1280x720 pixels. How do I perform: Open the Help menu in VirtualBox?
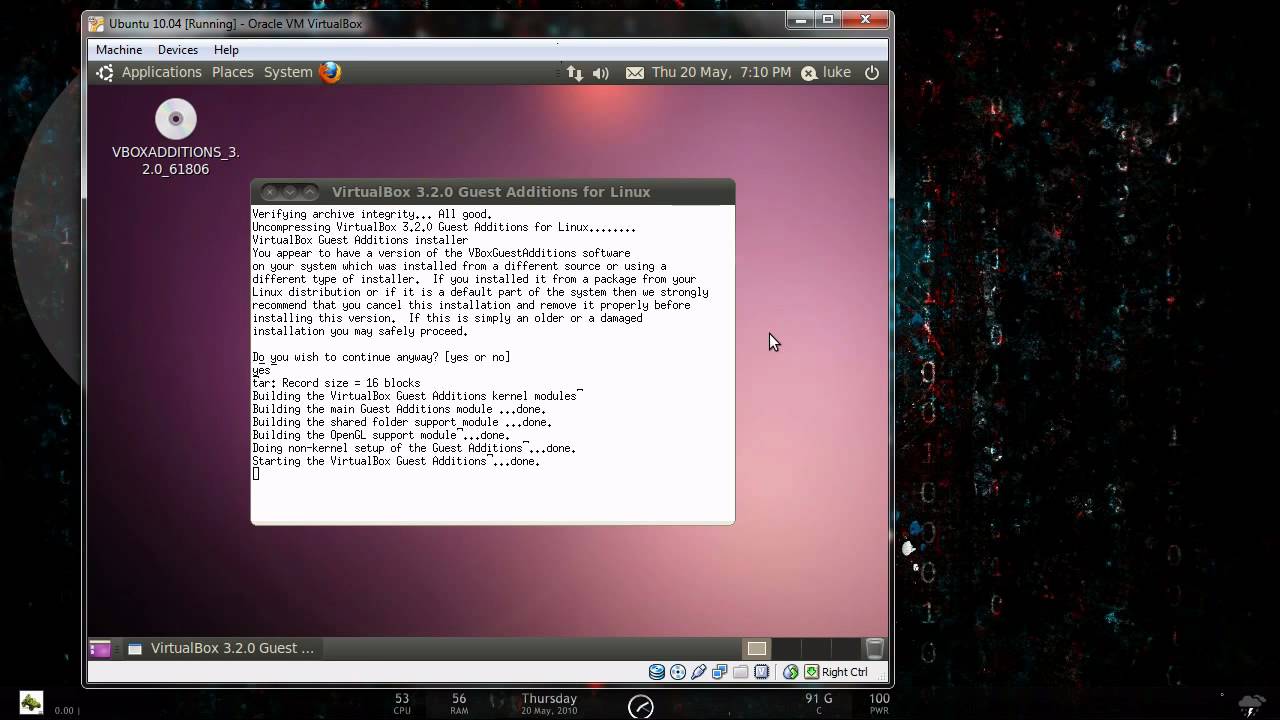(226, 50)
